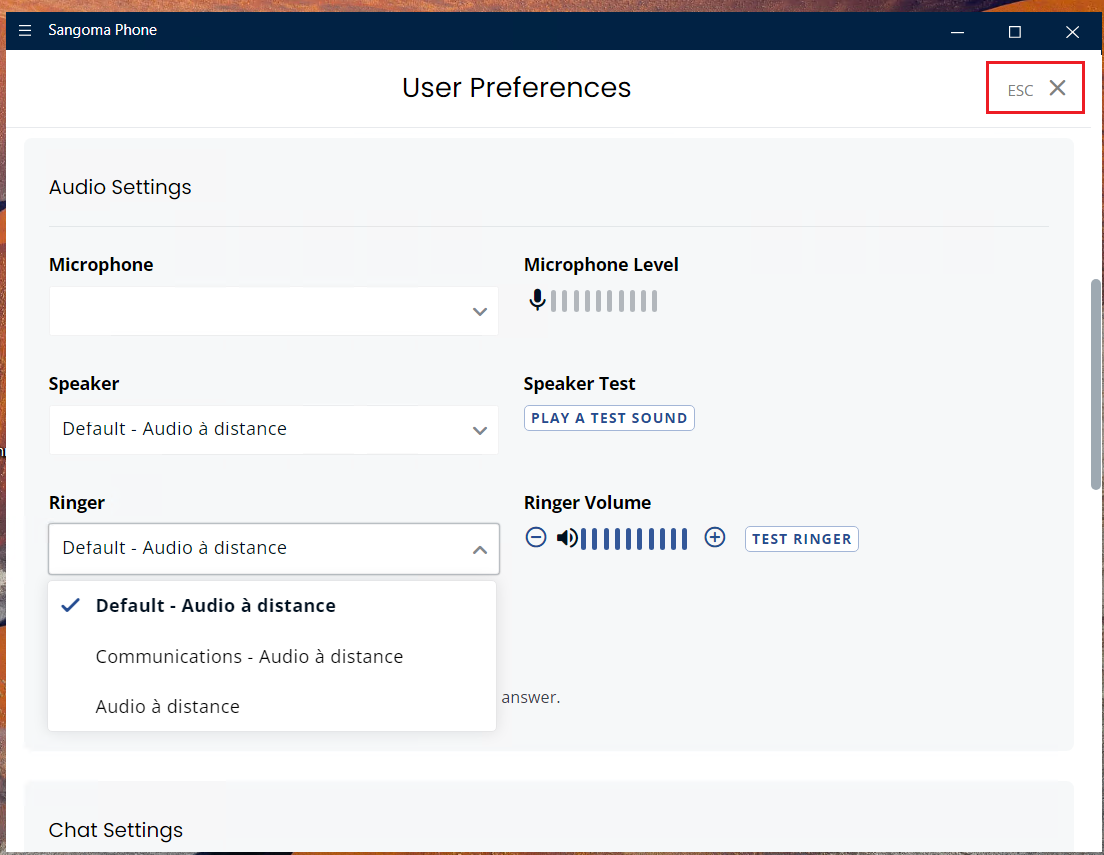Close the Sangoma Phone window
The height and width of the screenshot is (855, 1104).
tap(1072, 32)
